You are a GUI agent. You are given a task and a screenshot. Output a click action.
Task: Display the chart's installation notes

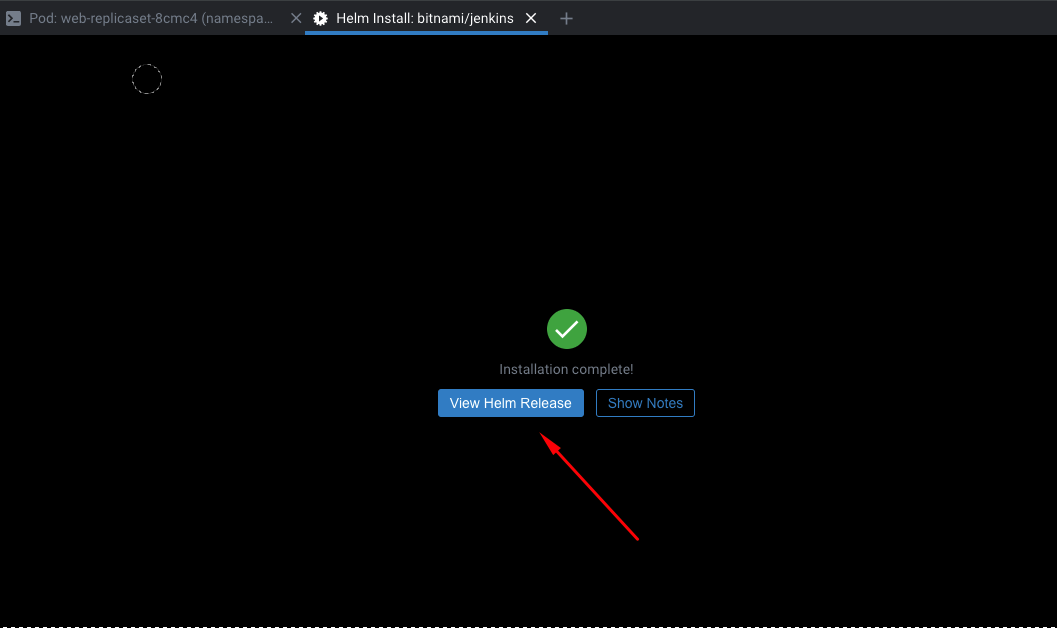(645, 403)
